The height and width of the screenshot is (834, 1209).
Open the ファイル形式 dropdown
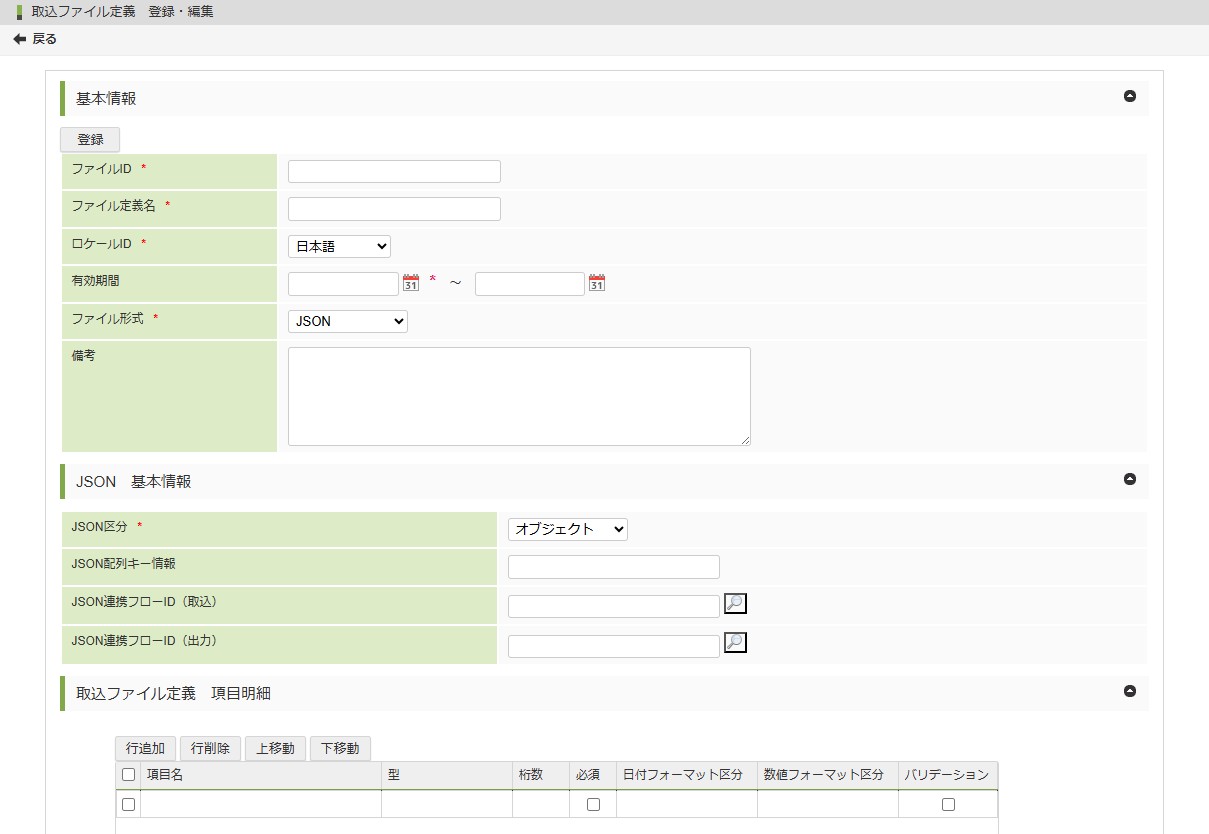point(347,321)
